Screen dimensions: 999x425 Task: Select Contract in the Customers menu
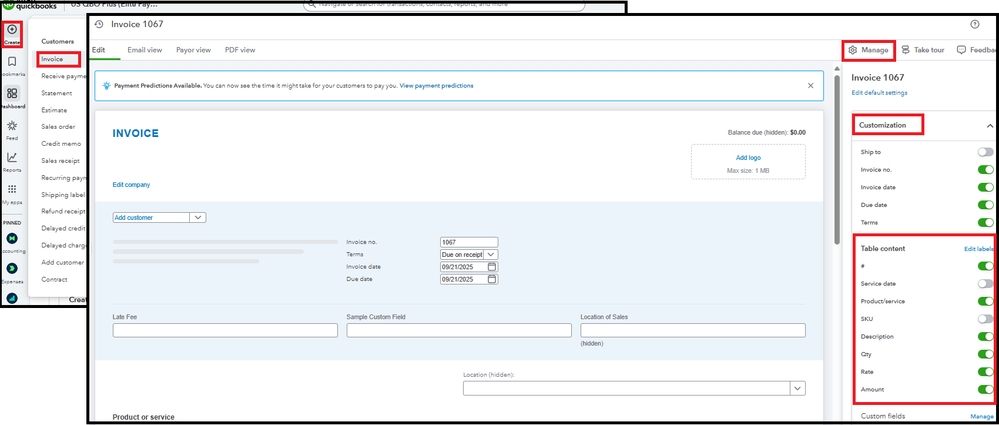pyautogui.click(x=54, y=279)
